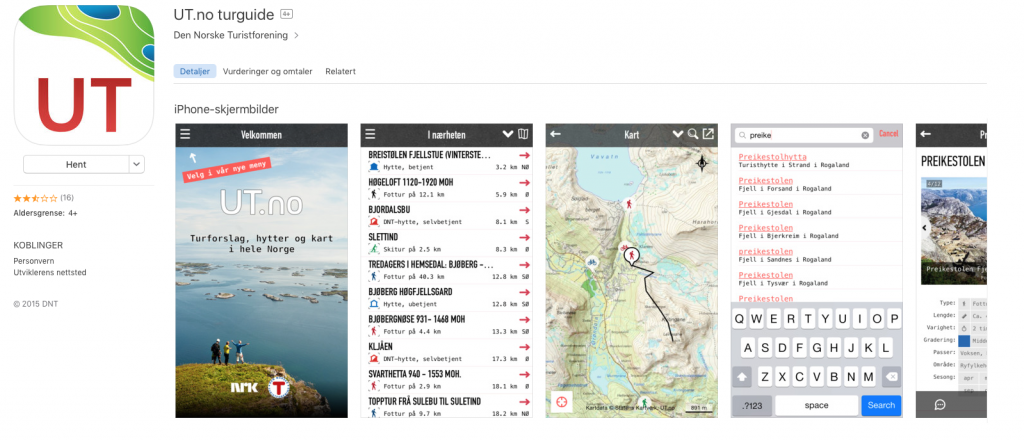Image resolution: width=1024 pixels, height=441 pixels.
Task: Click the shift key on keyboard
Action: (x=743, y=376)
